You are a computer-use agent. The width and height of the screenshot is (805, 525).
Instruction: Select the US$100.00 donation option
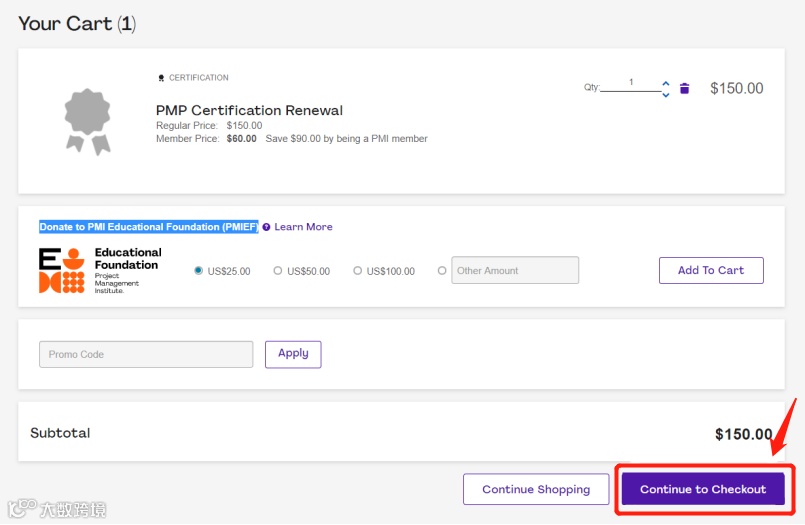[357, 270]
